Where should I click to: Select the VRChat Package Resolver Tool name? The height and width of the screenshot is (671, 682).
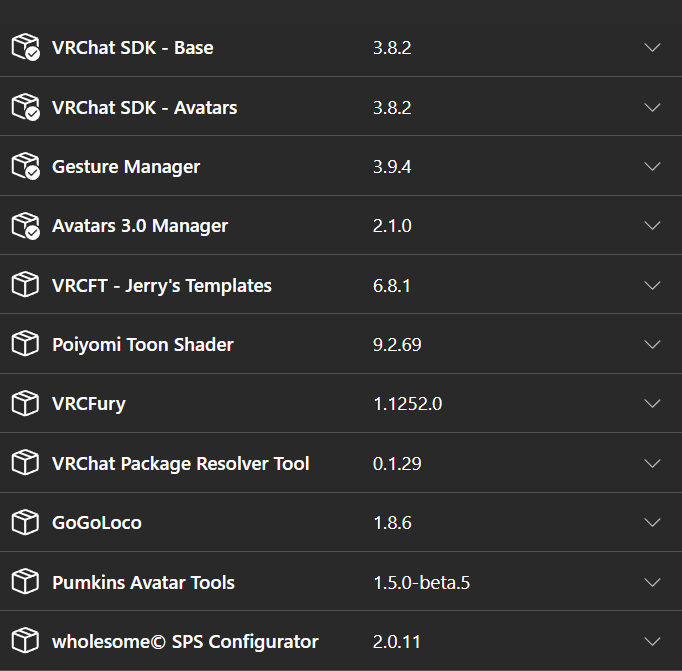(x=180, y=463)
